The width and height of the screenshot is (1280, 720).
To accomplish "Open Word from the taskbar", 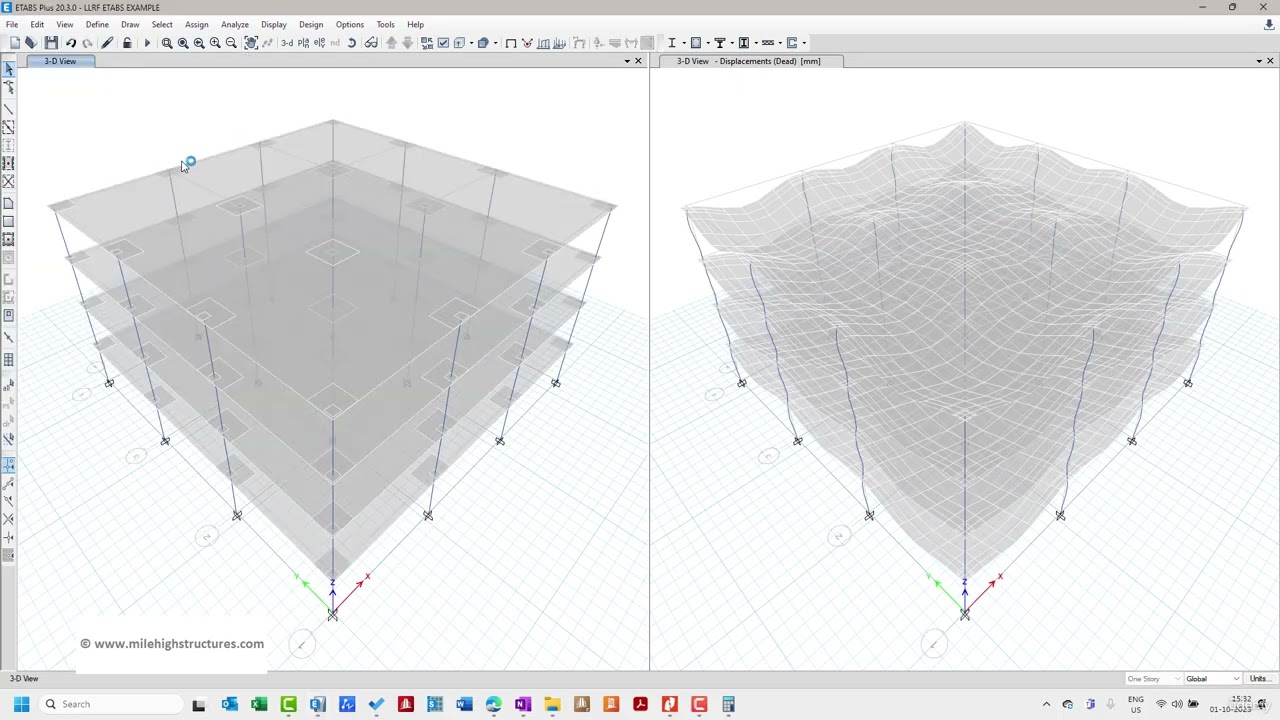I will [464, 704].
